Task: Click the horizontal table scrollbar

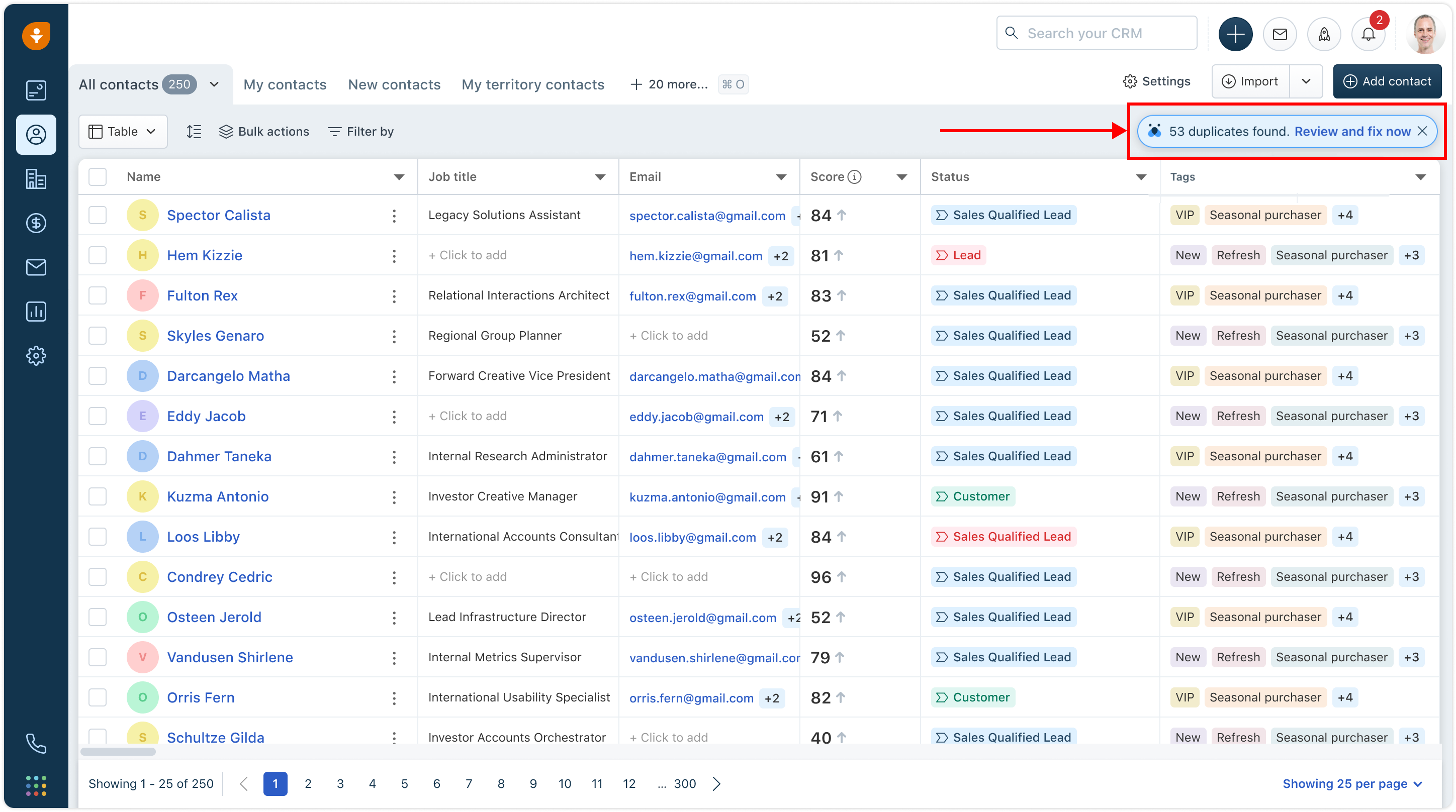Action: tap(118, 752)
